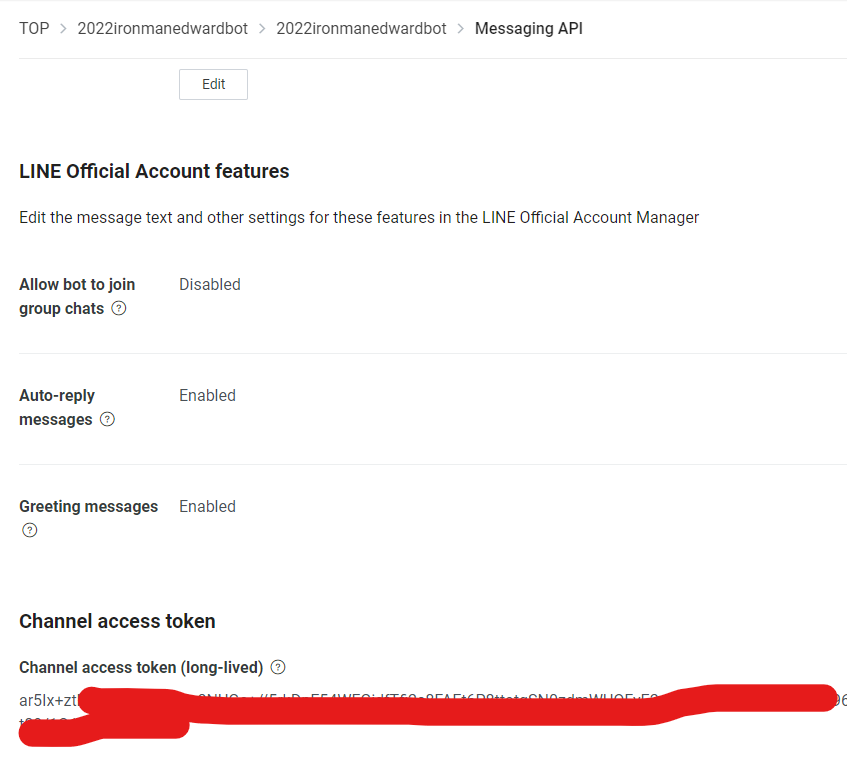The image size is (847, 761).
Task: Click the chevron separator after TOP
Action: click(63, 28)
